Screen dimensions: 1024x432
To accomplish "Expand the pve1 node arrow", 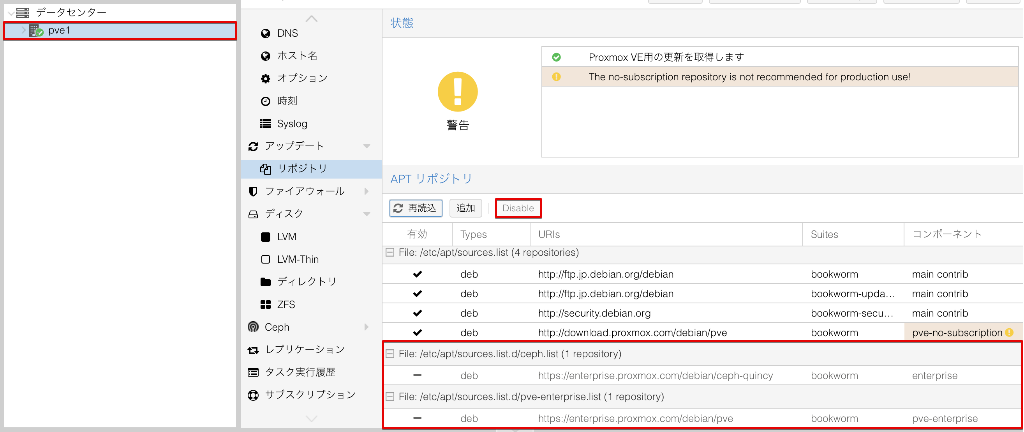I will 24,31.
